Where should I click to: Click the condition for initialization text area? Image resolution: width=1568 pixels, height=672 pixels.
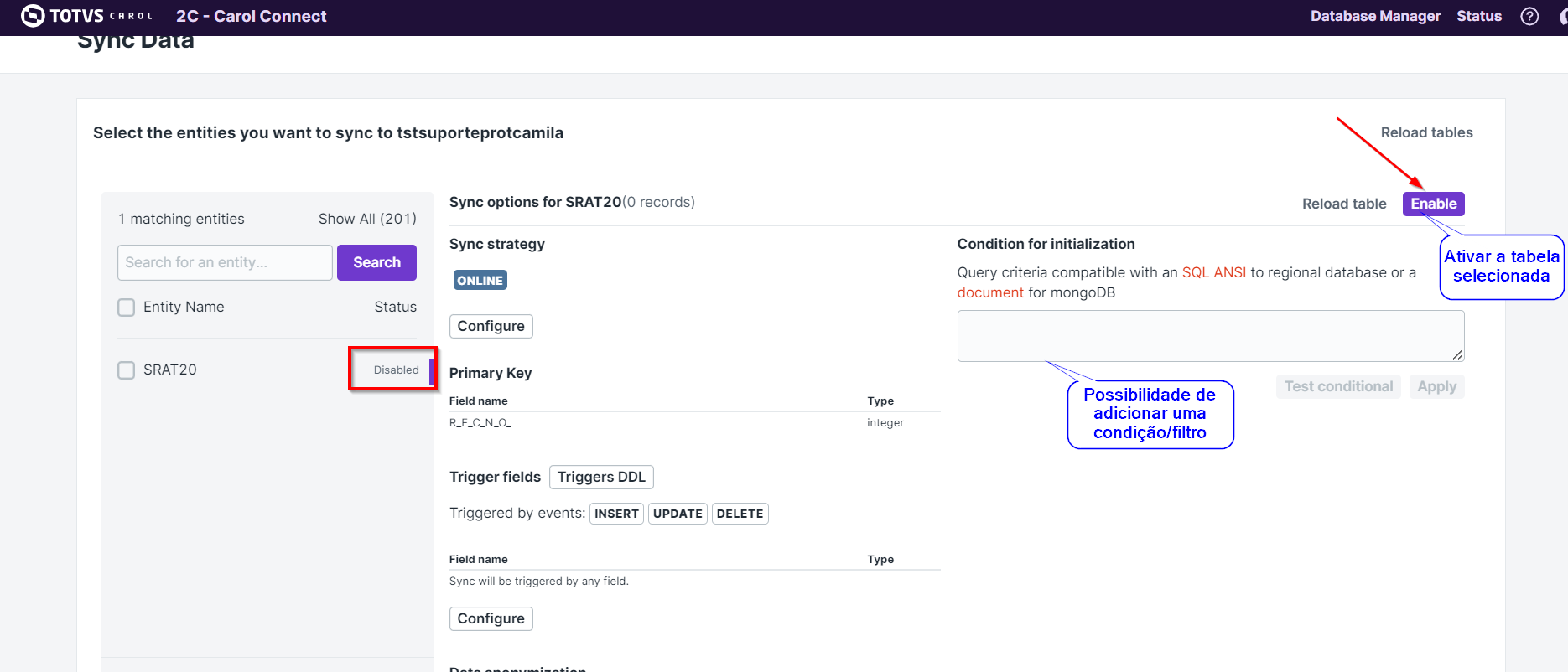pyautogui.click(x=1209, y=335)
